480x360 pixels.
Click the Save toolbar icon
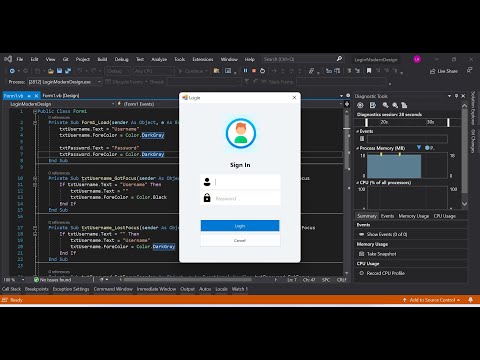(x=59, y=71)
